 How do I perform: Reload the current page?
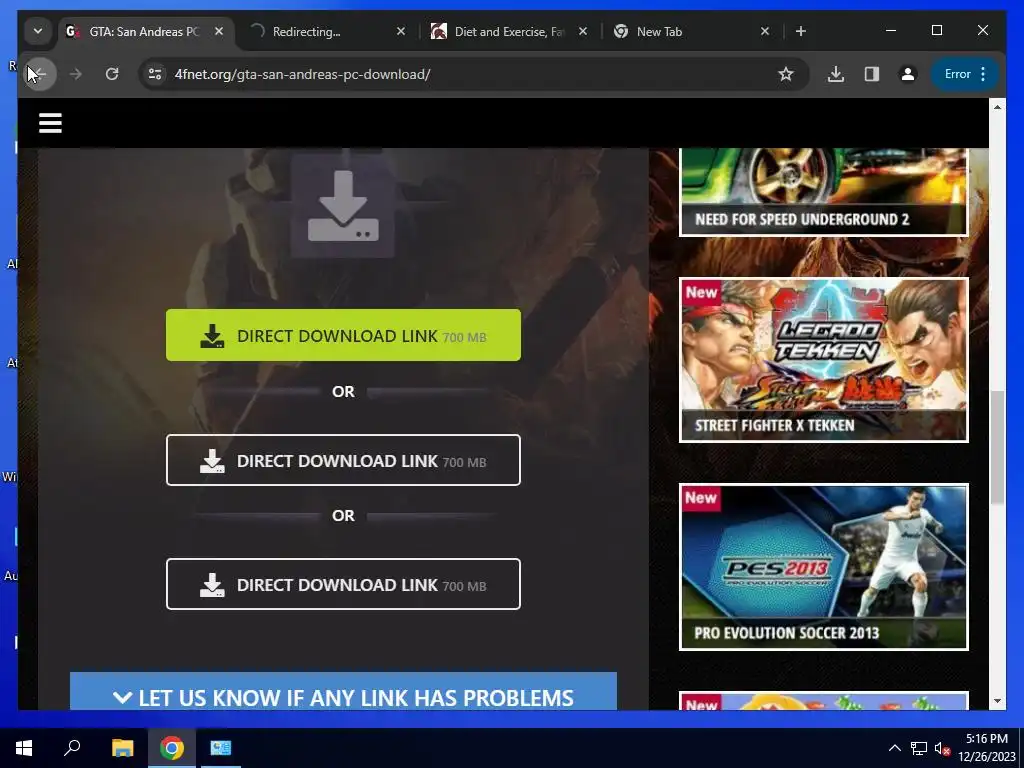tap(112, 74)
